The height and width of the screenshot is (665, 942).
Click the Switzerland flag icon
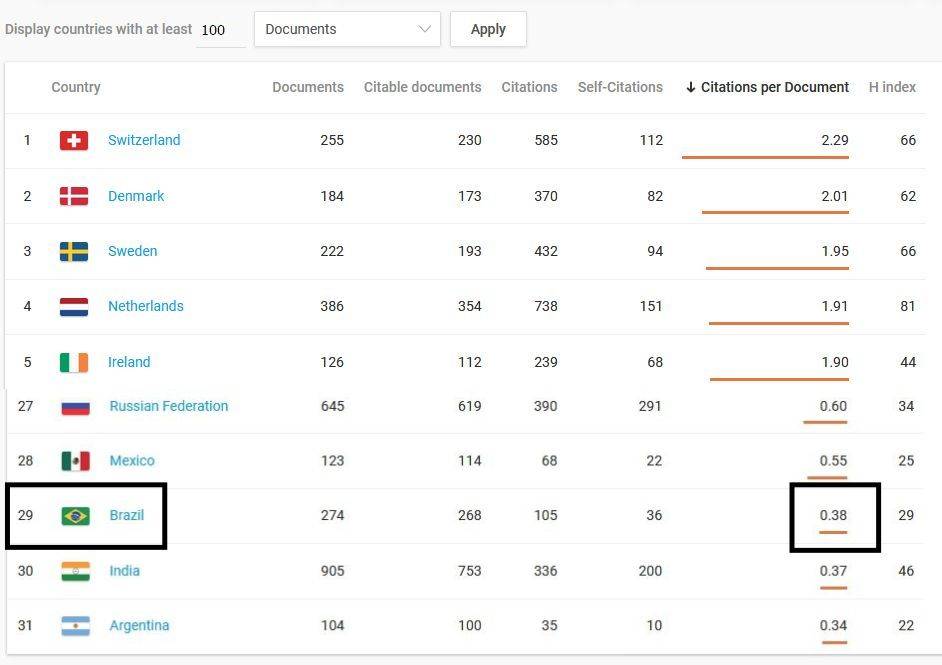click(x=74, y=141)
